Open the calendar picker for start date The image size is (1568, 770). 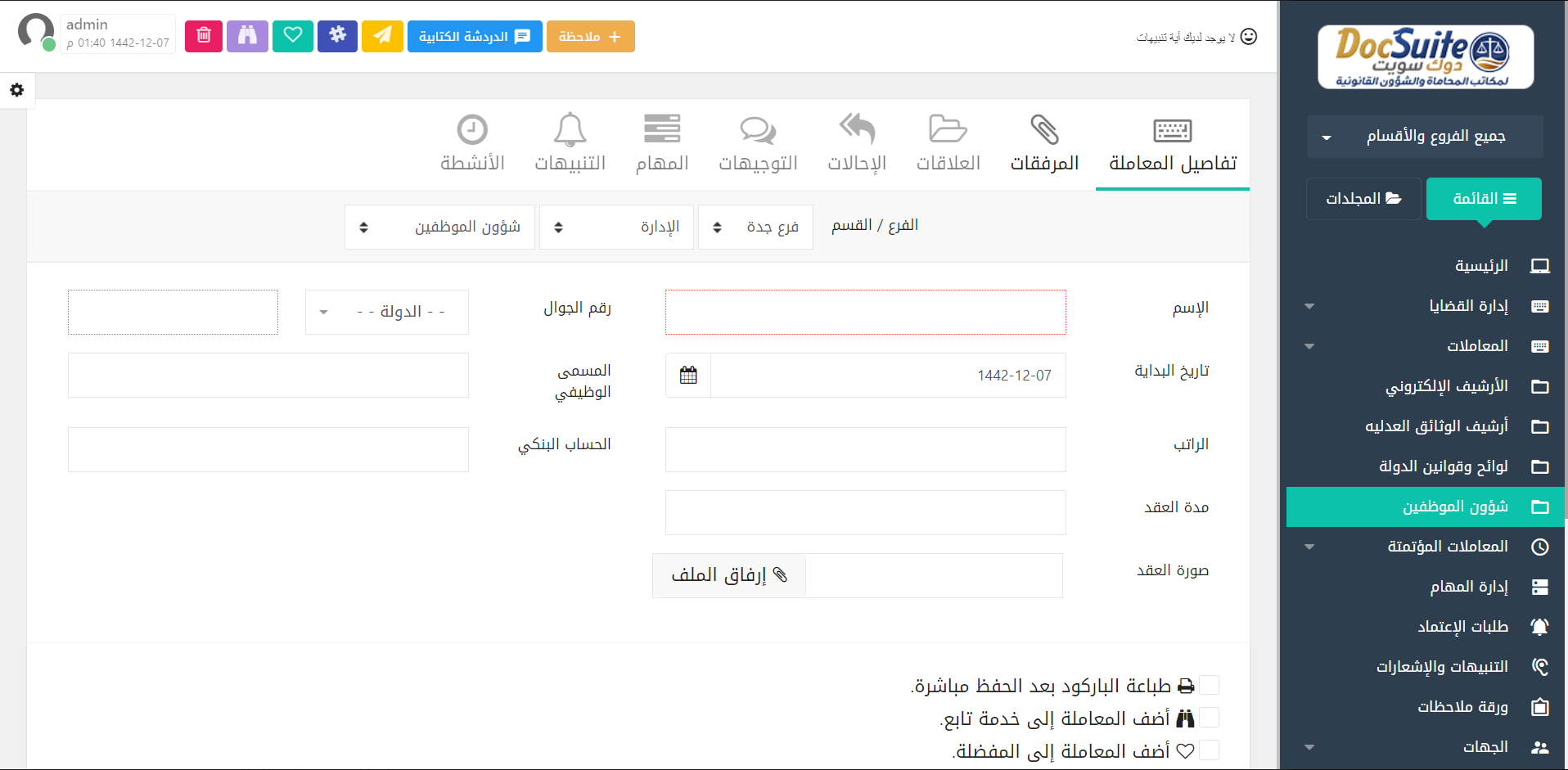tap(688, 376)
